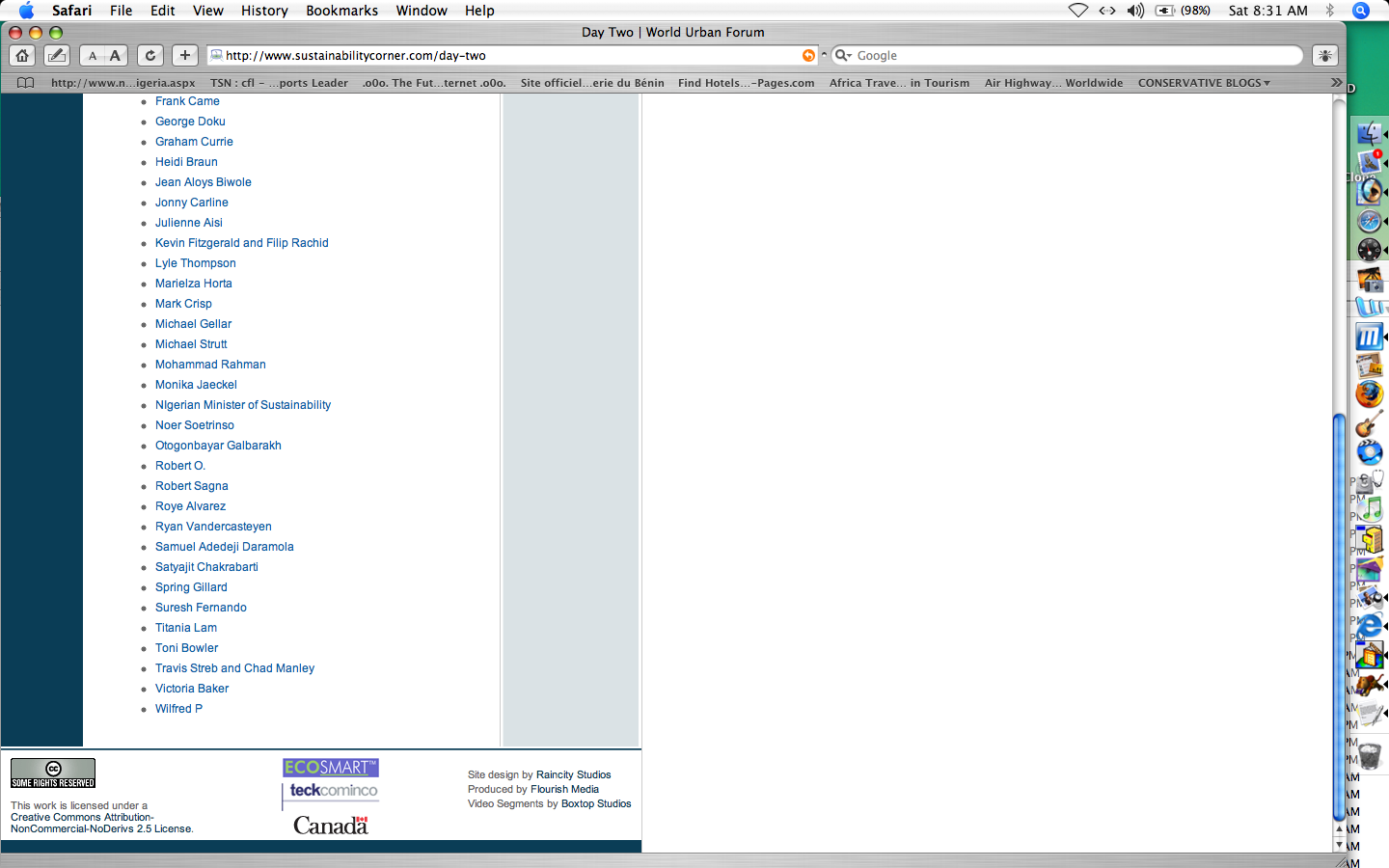
Task: Click the Some Rights Reserved CC badge
Action: pyautogui.click(x=53, y=773)
